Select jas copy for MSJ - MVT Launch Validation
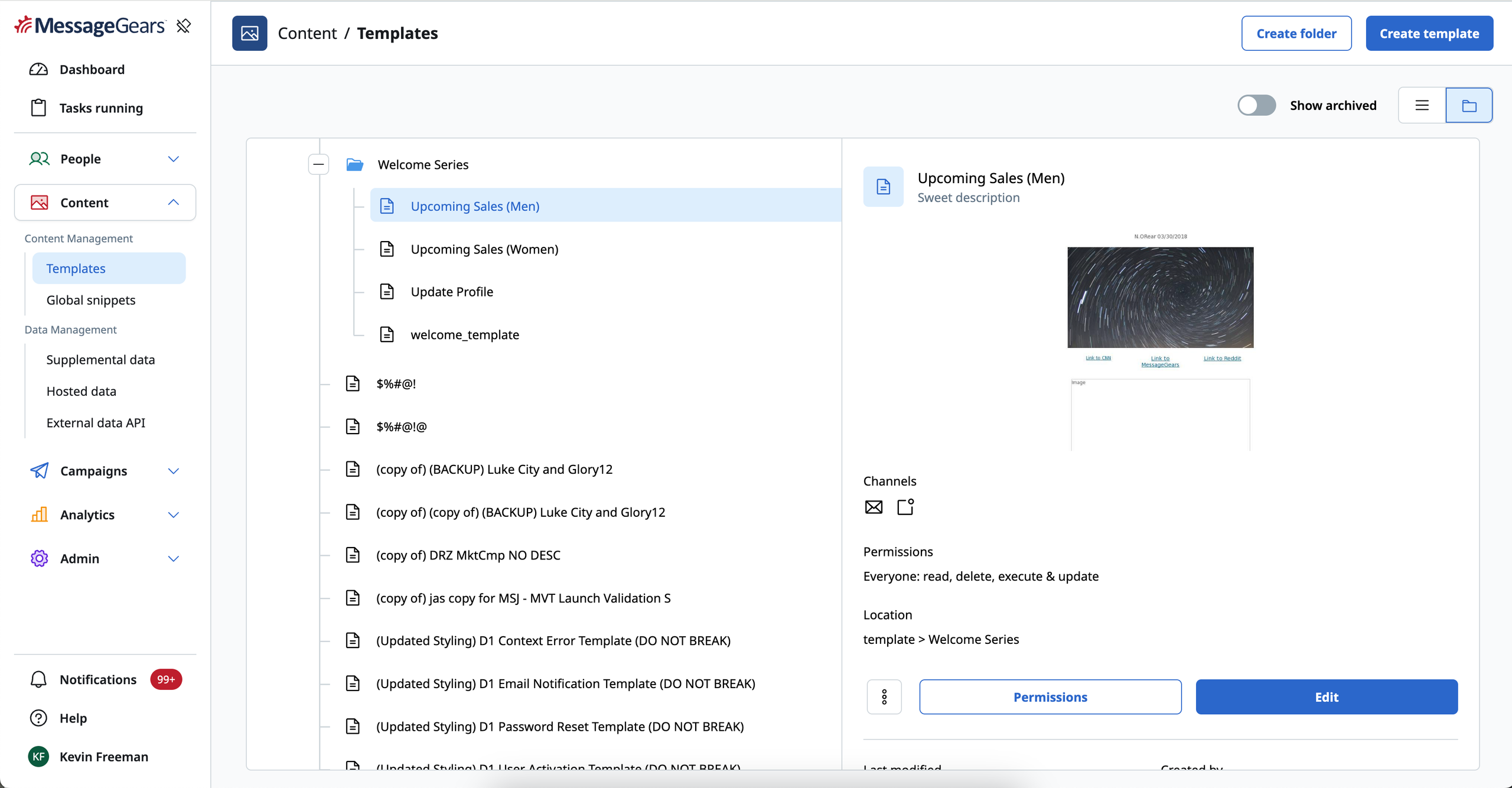This screenshot has height=788, width=1512. coord(523,598)
